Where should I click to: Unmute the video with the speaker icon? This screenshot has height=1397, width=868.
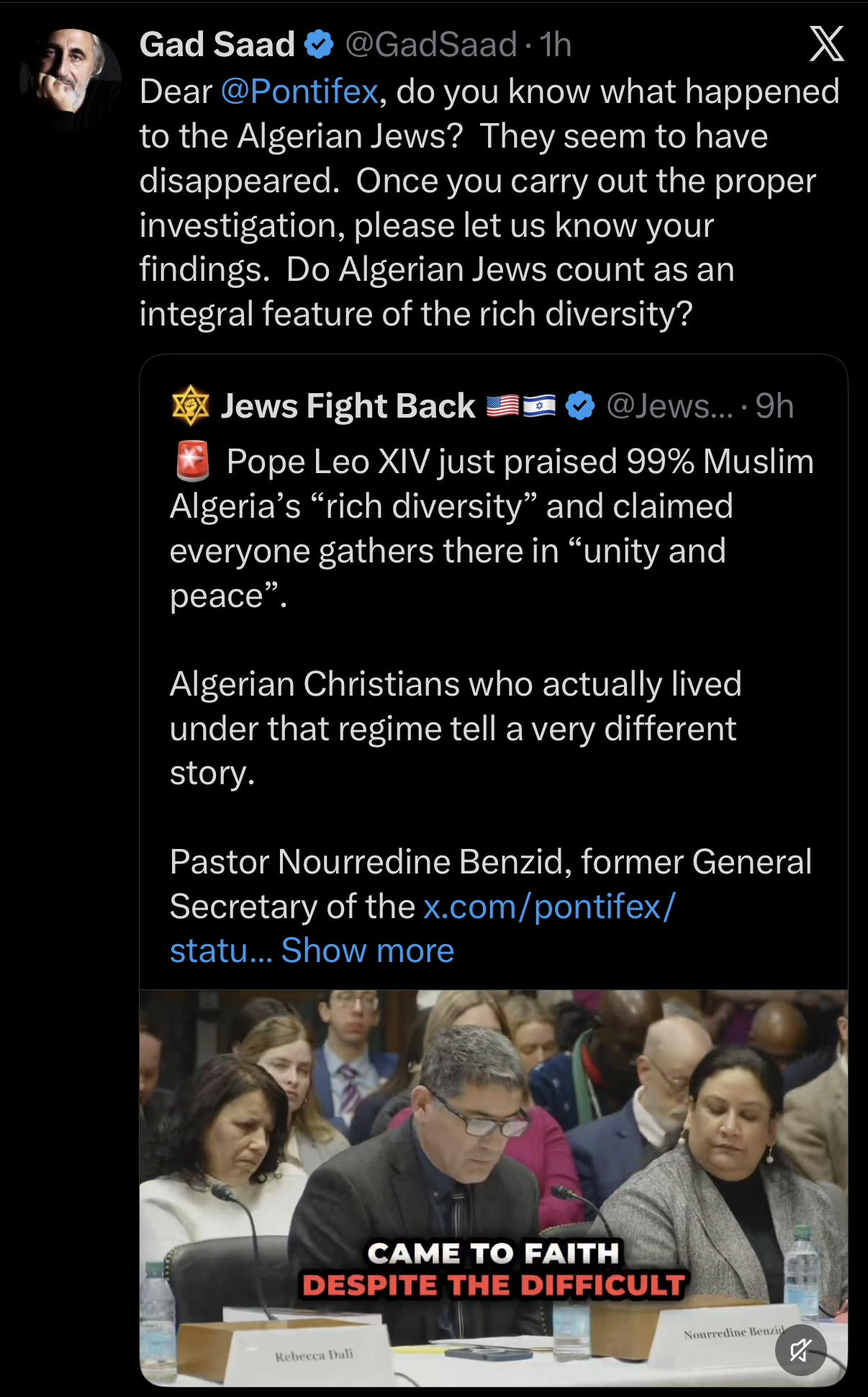(x=800, y=1349)
